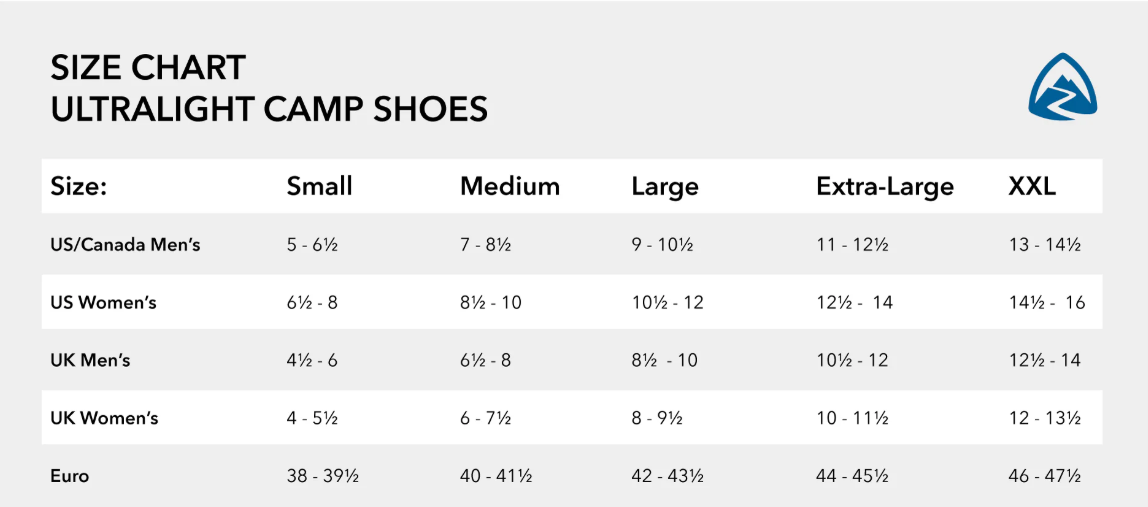Click the US/Canada Men's row label
The width and height of the screenshot is (1148, 507).
point(125,244)
